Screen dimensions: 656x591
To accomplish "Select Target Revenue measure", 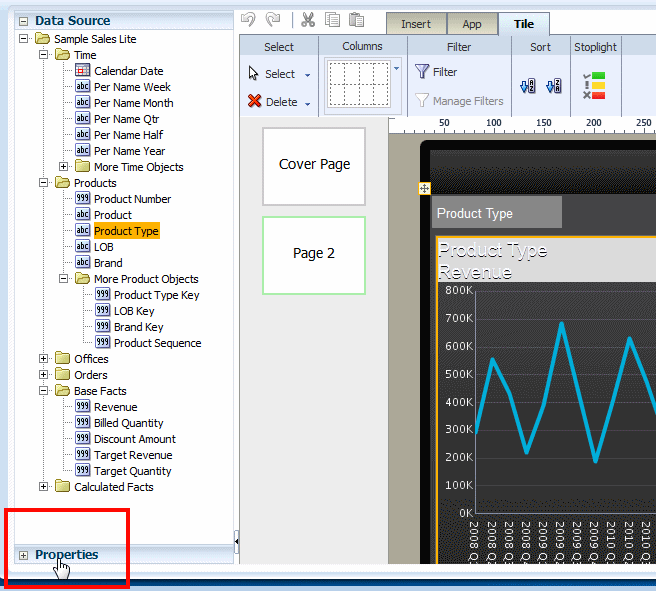I will 133,455.
